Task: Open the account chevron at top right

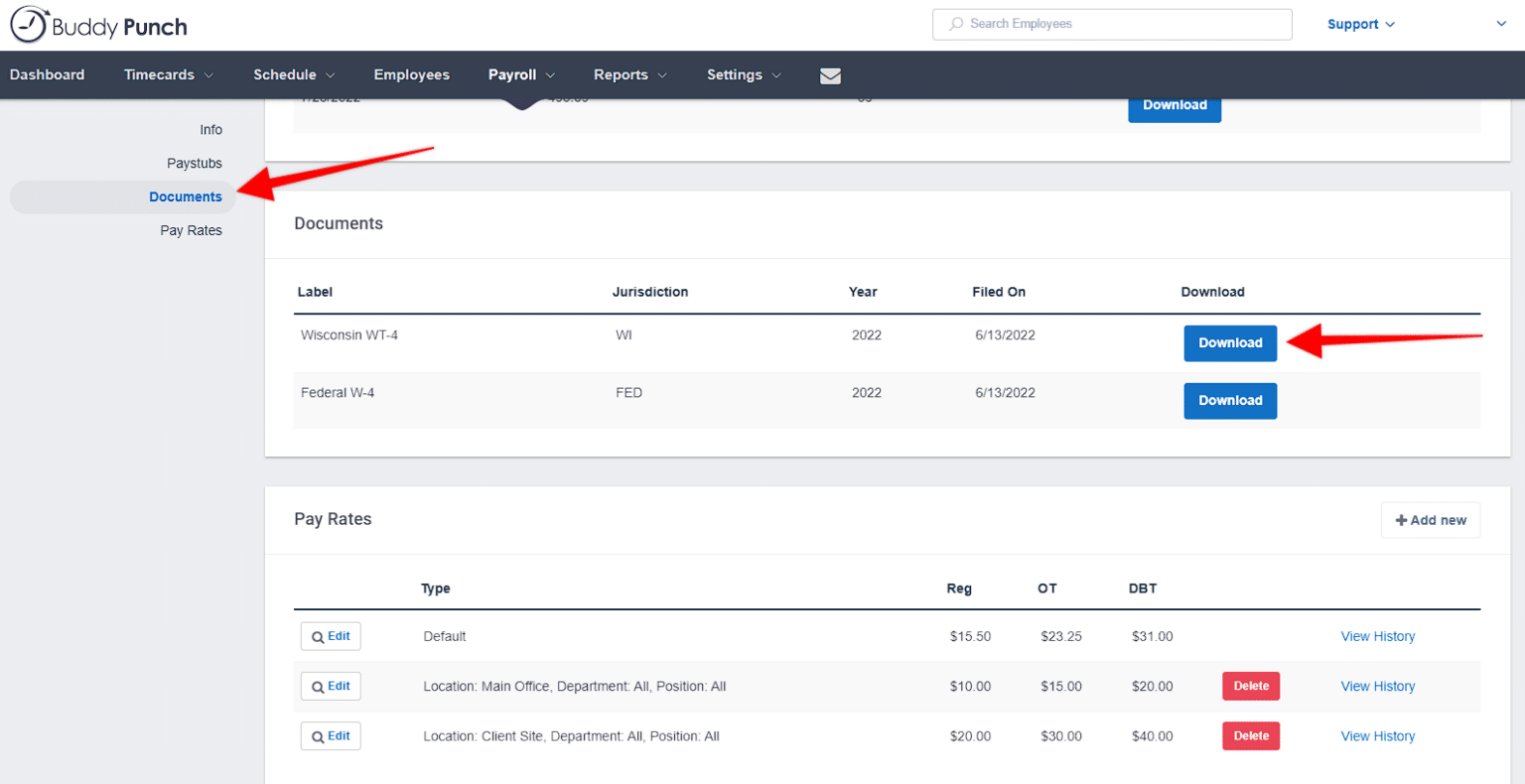Action: point(1500,23)
